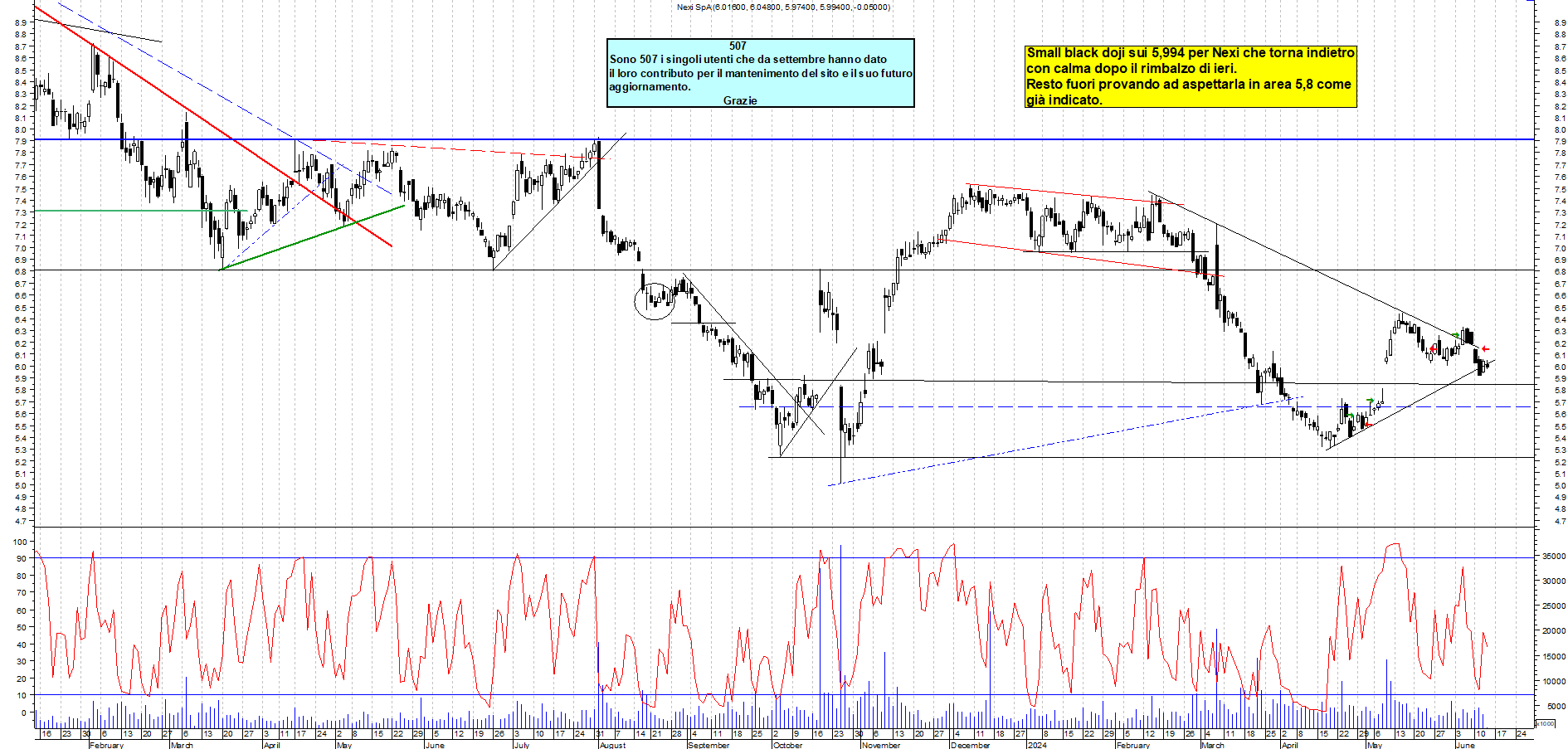Click the '15000' volume axis value
Viewport: 1568px width, 749px height.
click(x=1554, y=657)
